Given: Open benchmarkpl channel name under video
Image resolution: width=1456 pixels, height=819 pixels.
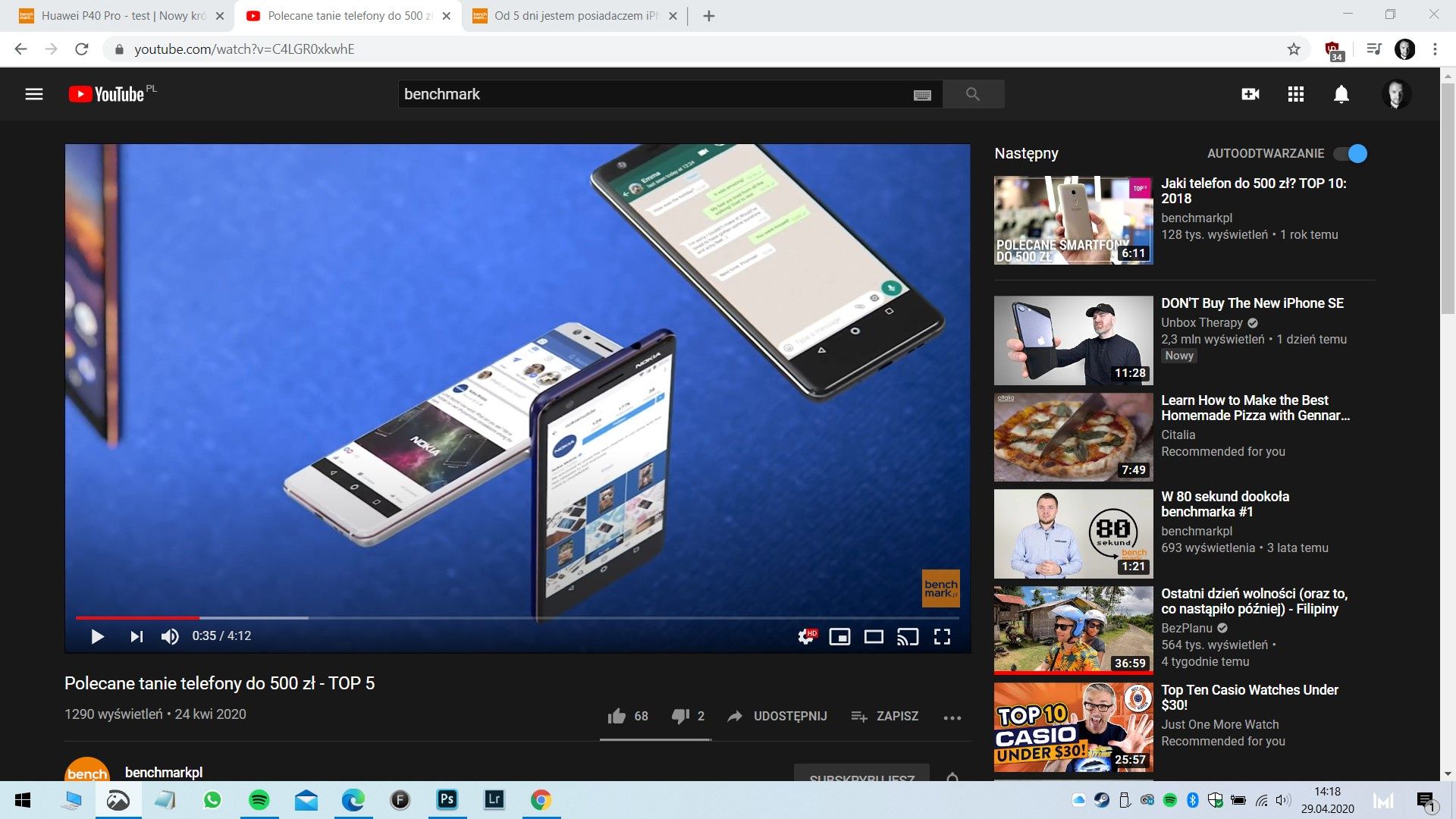Looking at the screenshot, I should [164, 772].
